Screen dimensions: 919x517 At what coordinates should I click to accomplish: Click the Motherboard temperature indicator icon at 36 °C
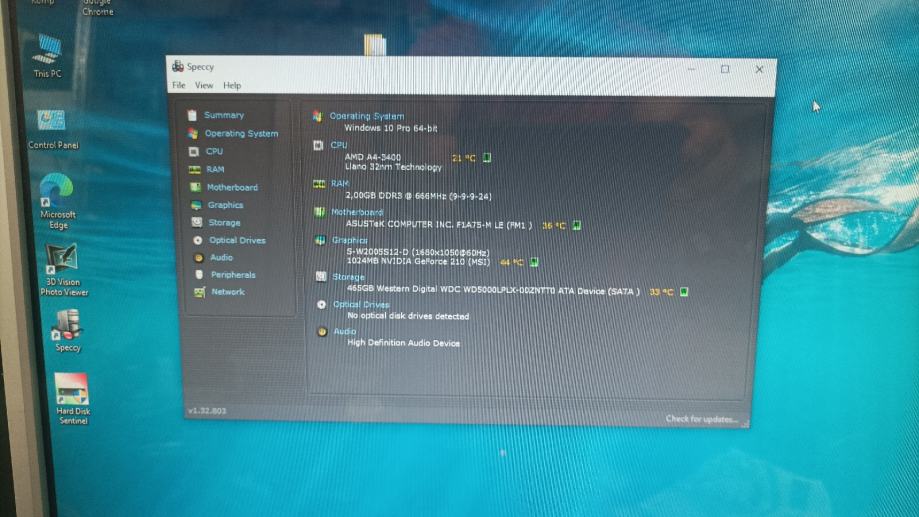click(577, 225)
